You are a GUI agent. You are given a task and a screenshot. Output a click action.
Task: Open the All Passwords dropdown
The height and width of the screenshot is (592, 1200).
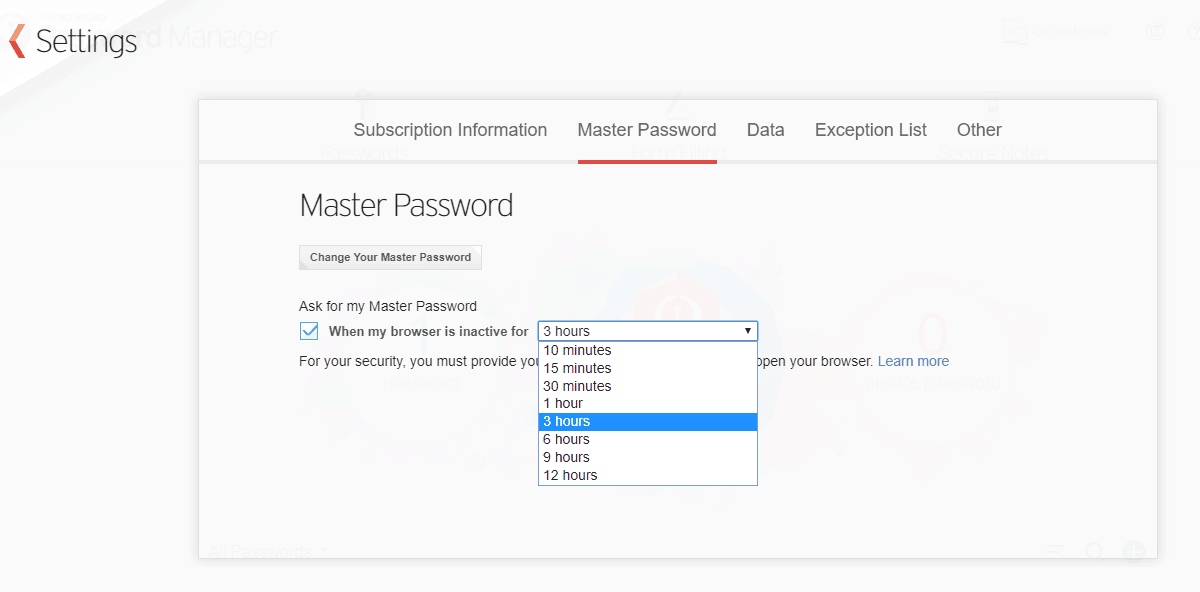262,551
